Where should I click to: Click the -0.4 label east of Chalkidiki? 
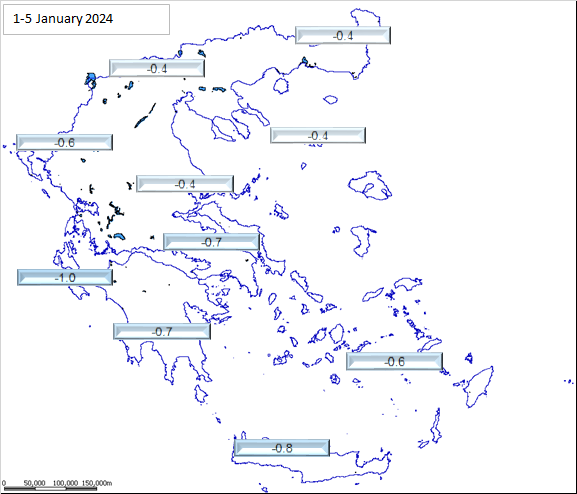pyautogui.click(x=318, y=135)
